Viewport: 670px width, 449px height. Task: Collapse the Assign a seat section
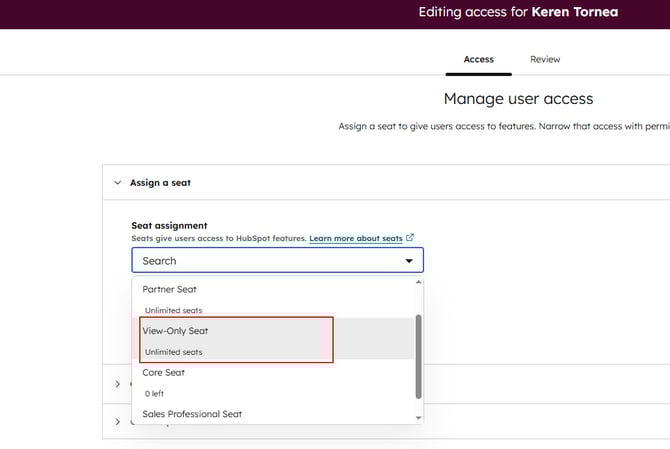pyautogui.click(x=118, y=183)
